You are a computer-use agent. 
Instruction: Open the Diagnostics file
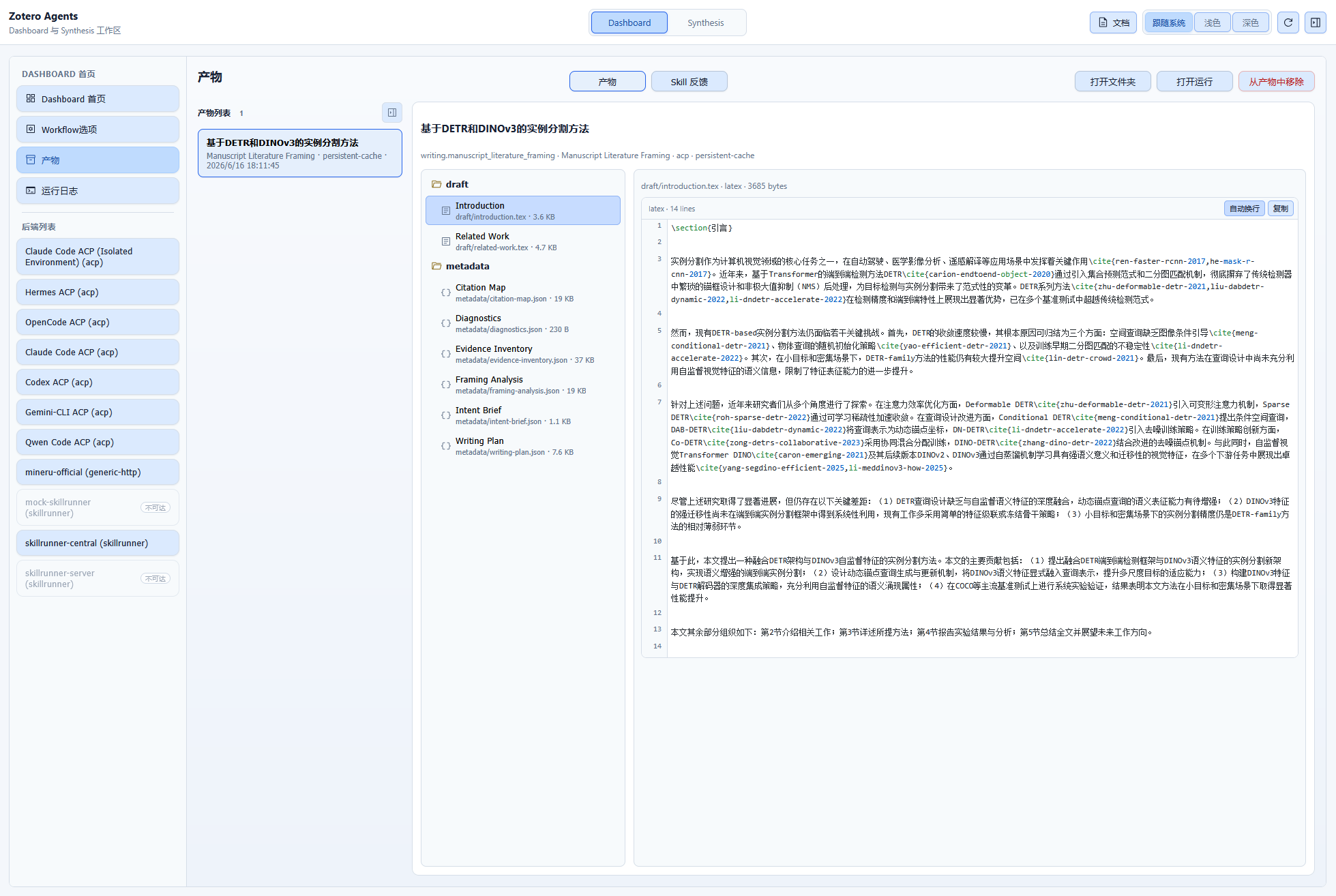pos(522,323)
